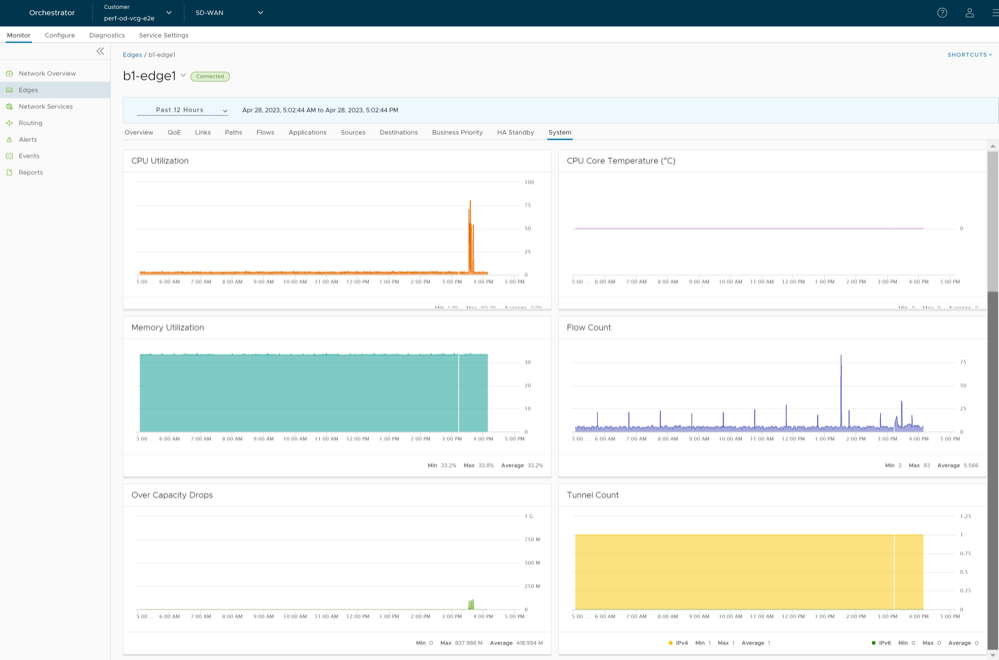The image size is (999, 660).
Task: Expand the Customer selector dropdown
Action: pyautogui.click(x=168, y=13)
